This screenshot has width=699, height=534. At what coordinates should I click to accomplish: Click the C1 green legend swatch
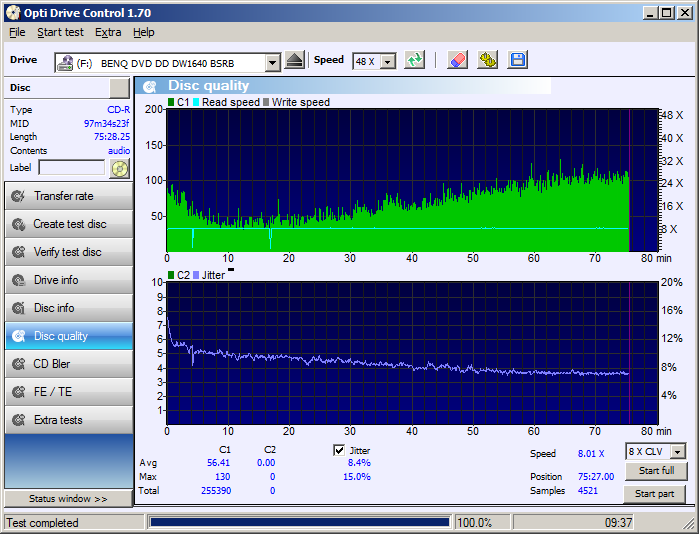pos(171,103)
